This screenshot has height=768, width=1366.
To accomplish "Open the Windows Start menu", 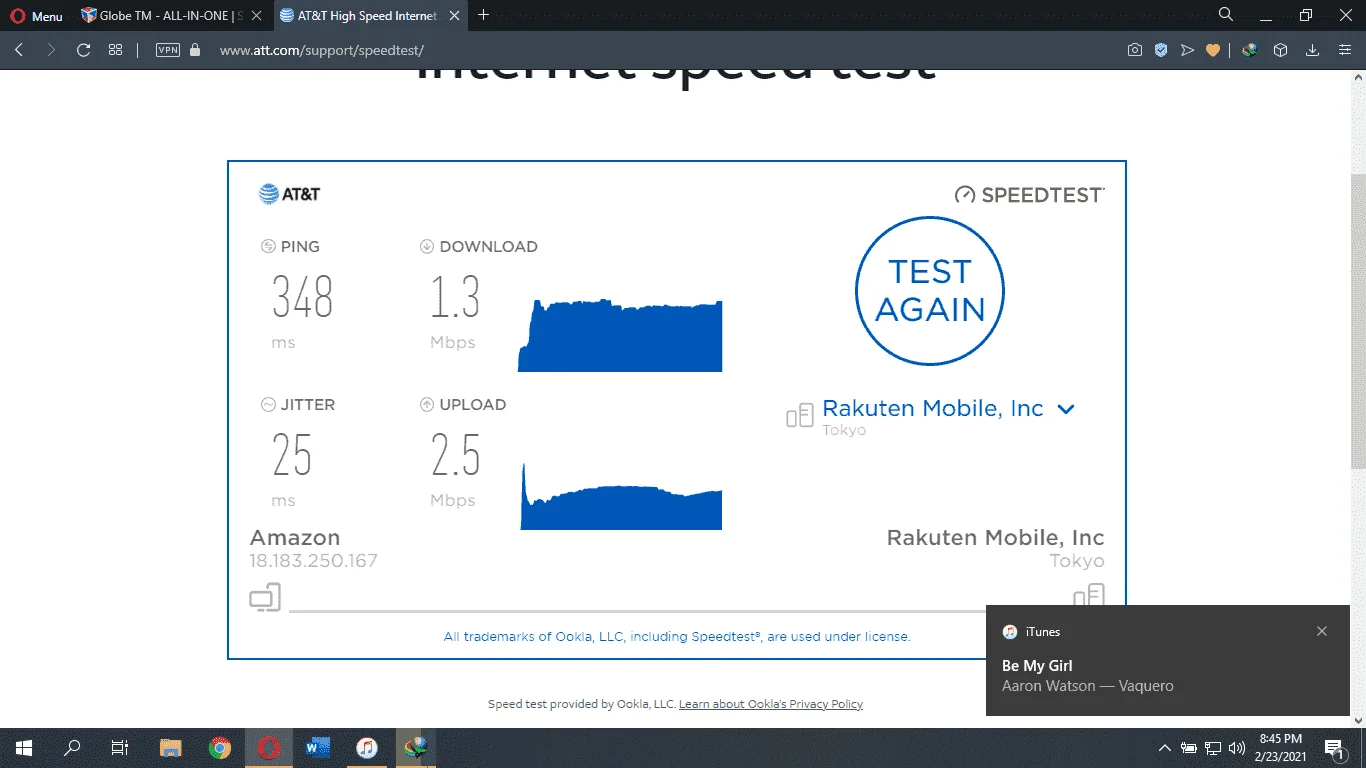I will coord(24,748).
